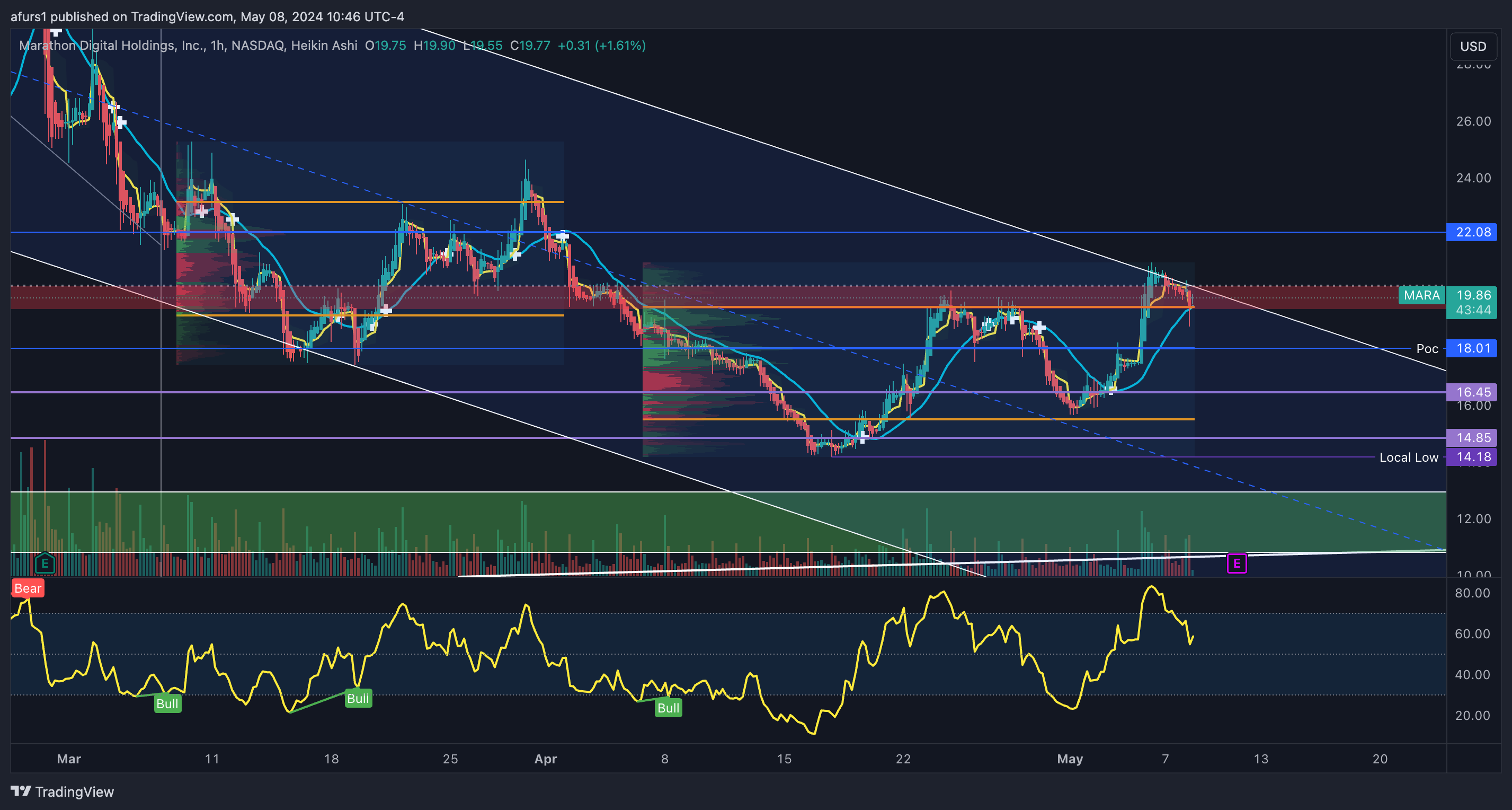
Task: Click the green E earnings marker
Action: [x=45, y=564]
